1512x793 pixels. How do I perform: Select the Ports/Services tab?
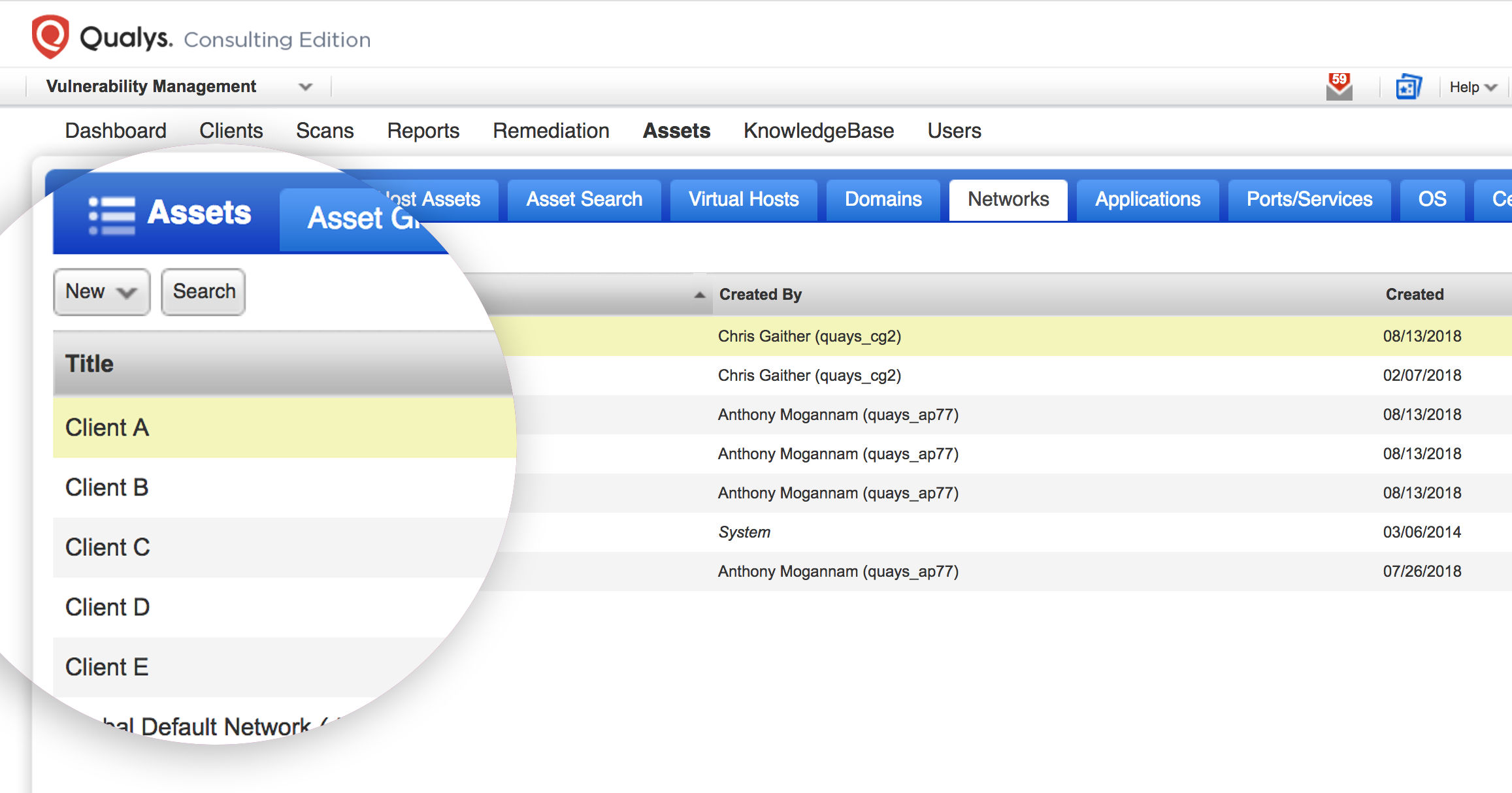pos(1309,199)
